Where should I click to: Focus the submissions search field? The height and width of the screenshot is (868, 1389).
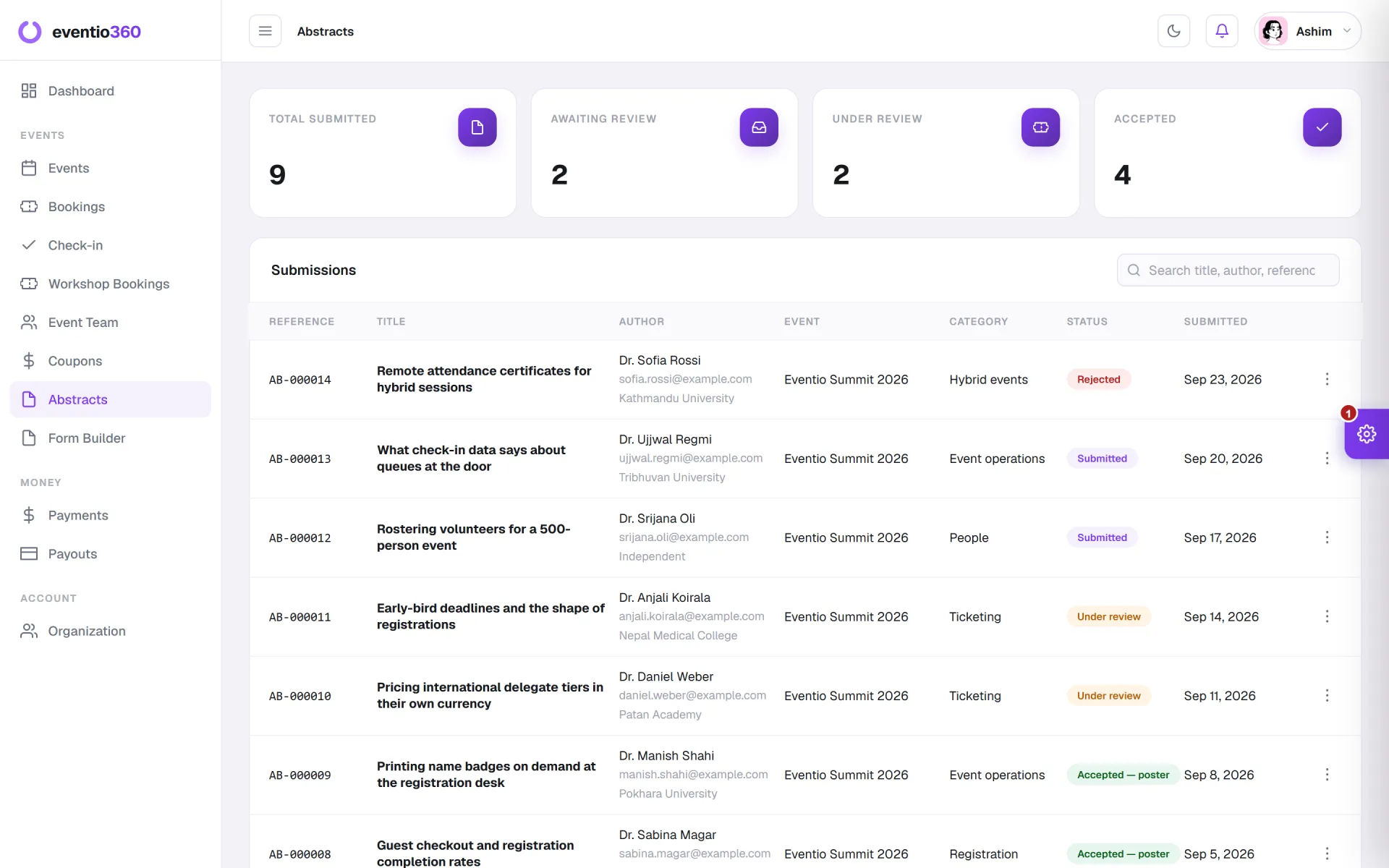pyautogui.click(x=1228, y=270)
